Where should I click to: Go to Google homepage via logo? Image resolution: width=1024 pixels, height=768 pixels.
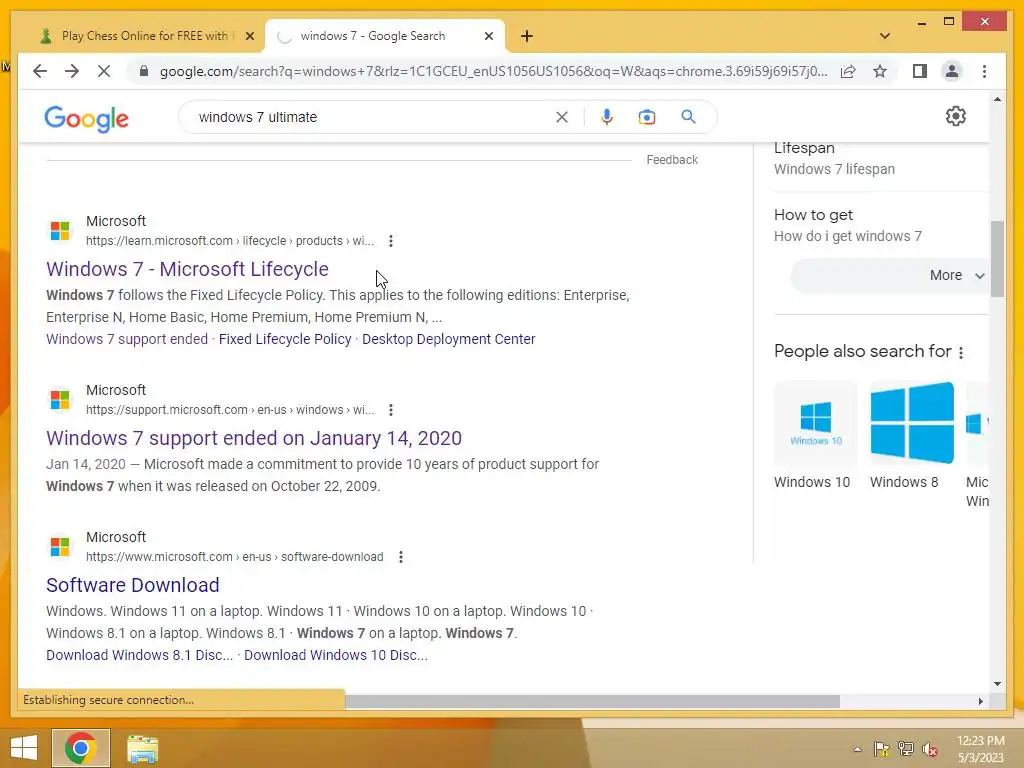coord(86,118)
